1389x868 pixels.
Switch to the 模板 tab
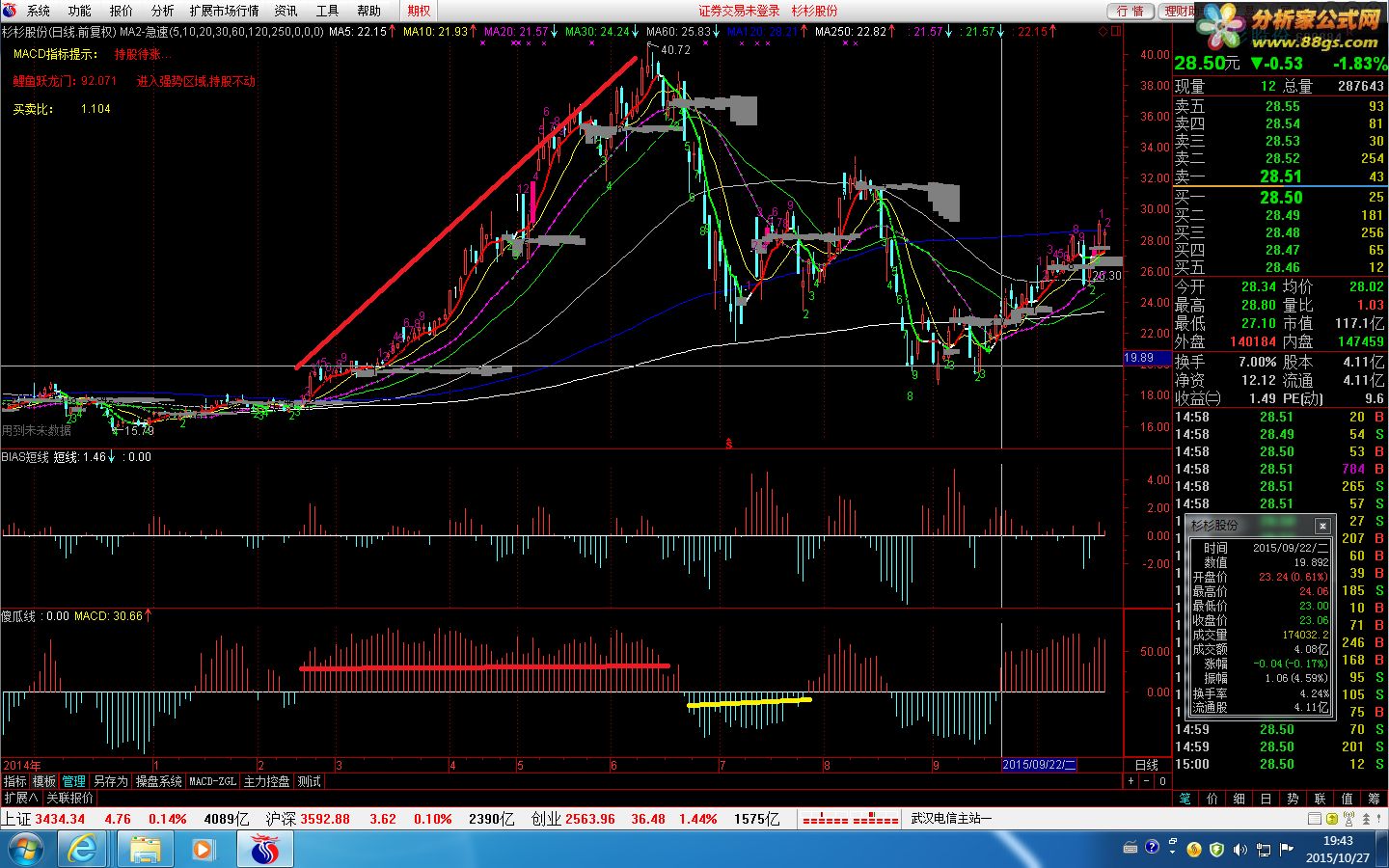coord(44,781)
